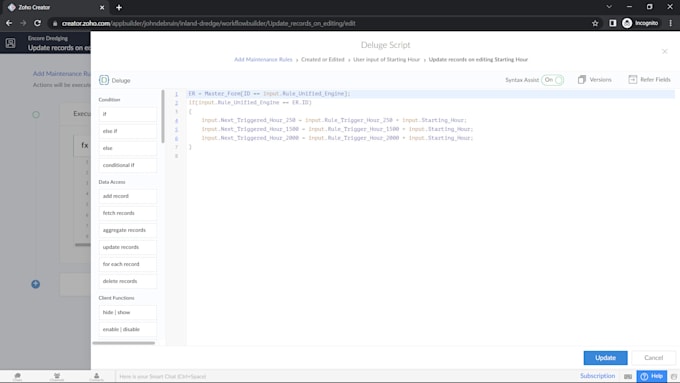The image size is (680, 383).
Task: Bookmark this page with the star icon
Action: 595,23
